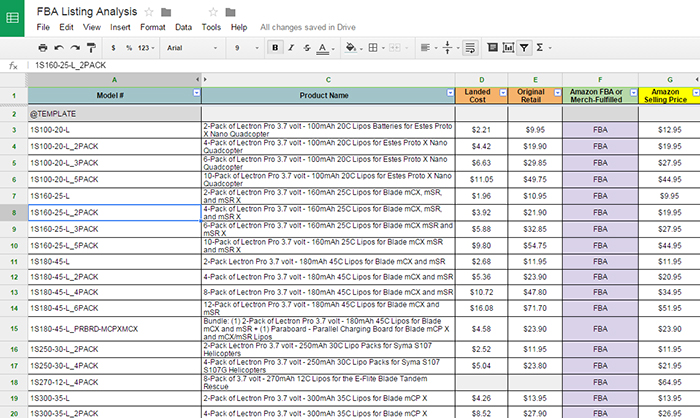The image size is (700, 418).
Task: Click the Print icon in the toolbar
Action: (x=44, y=47)
